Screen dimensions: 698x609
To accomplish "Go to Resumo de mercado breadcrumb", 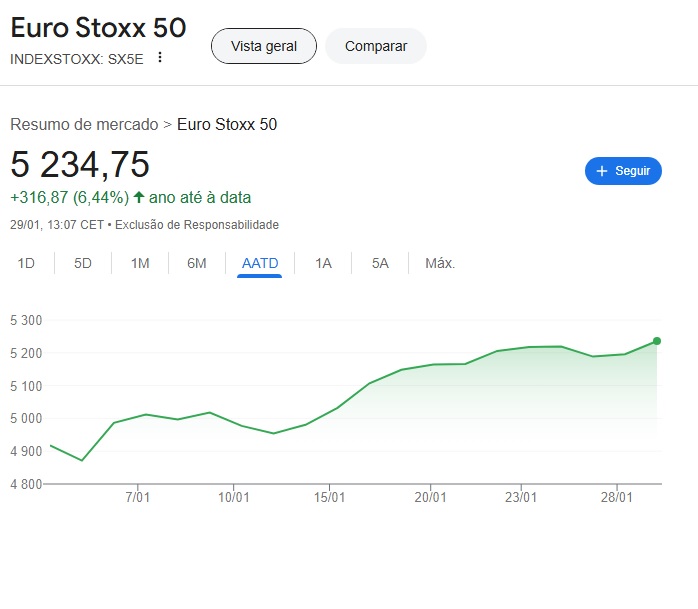I will tap(84, 124).
